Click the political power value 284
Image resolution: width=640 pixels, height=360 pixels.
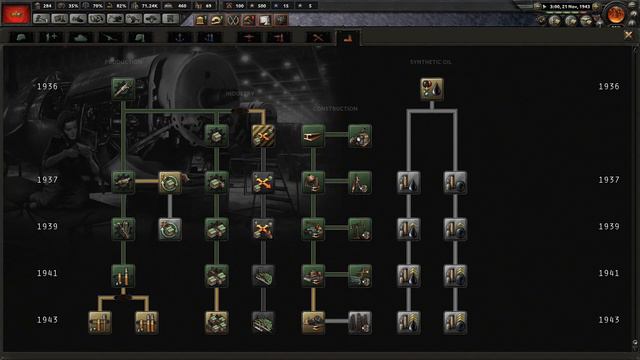(47, 6)
